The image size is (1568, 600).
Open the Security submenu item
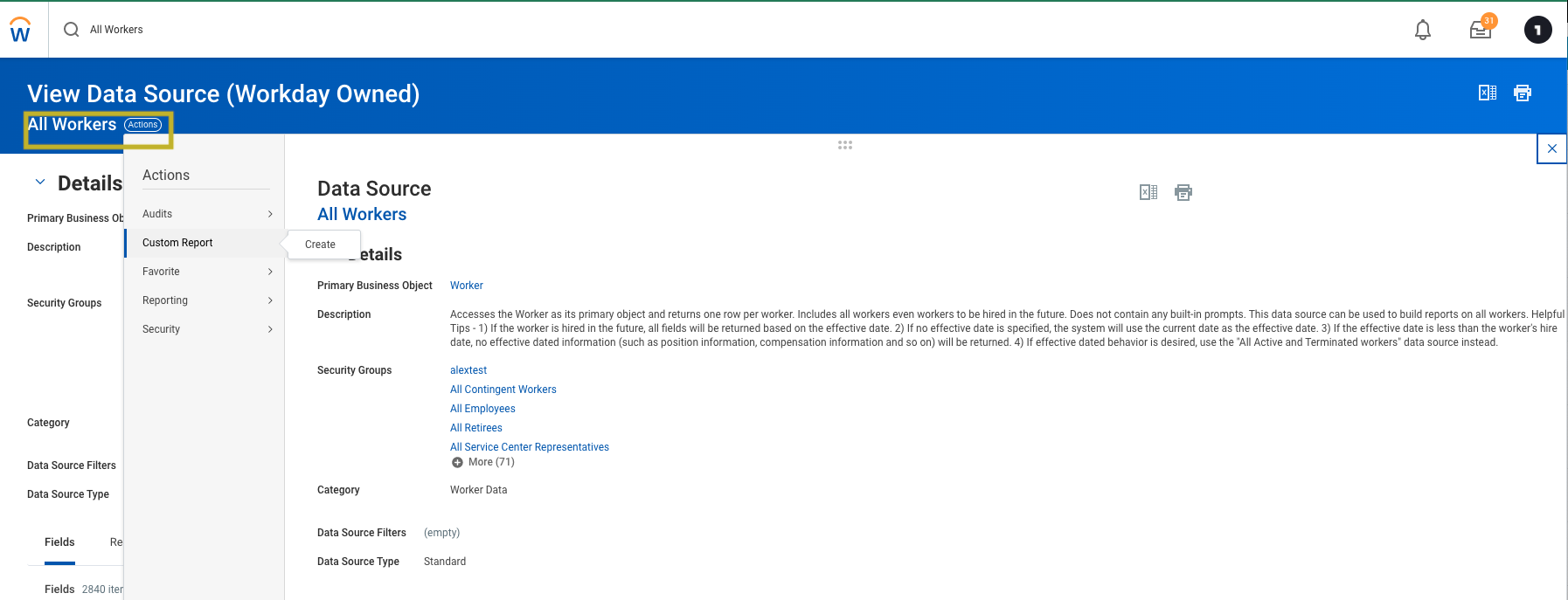pyautogui.click(x=206, y=329)
